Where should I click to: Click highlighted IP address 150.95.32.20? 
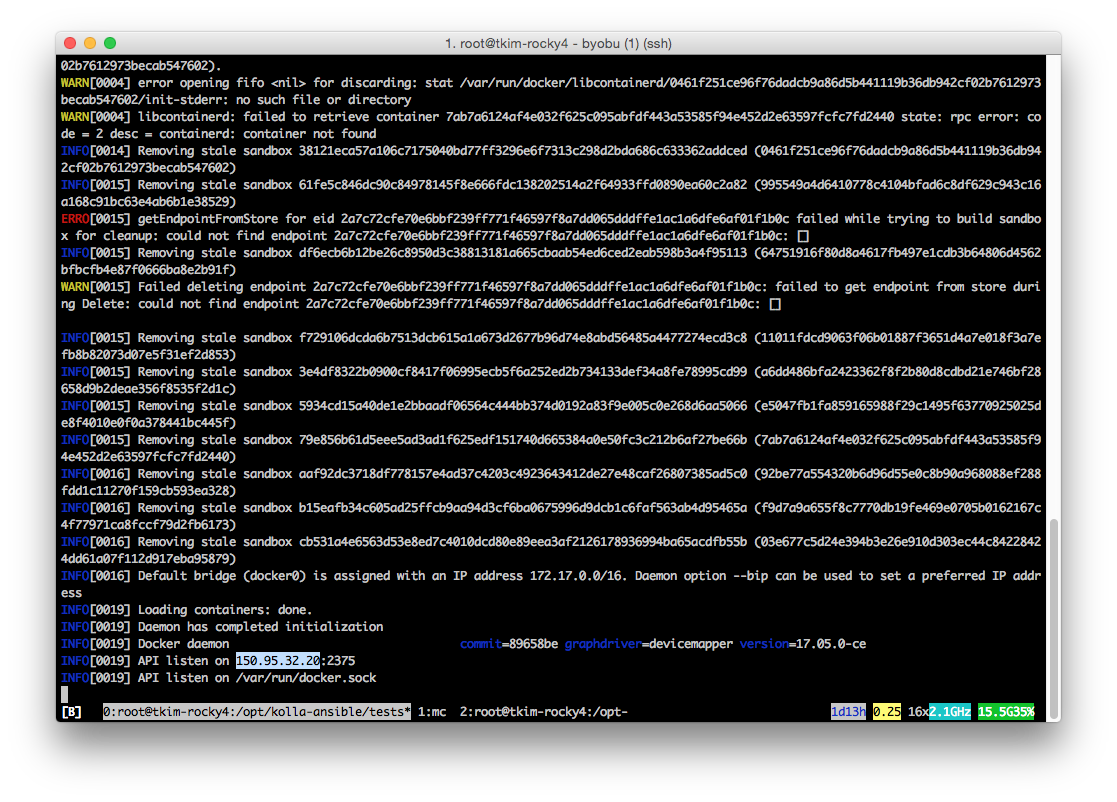point(278,661)
